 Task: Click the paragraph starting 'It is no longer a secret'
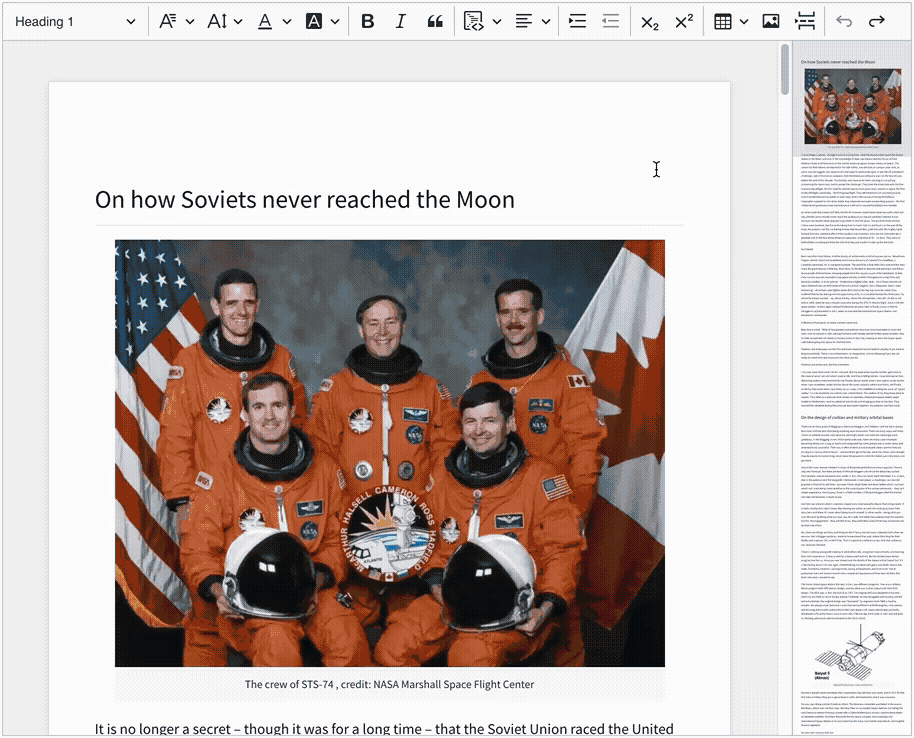[x=384, y=729]
